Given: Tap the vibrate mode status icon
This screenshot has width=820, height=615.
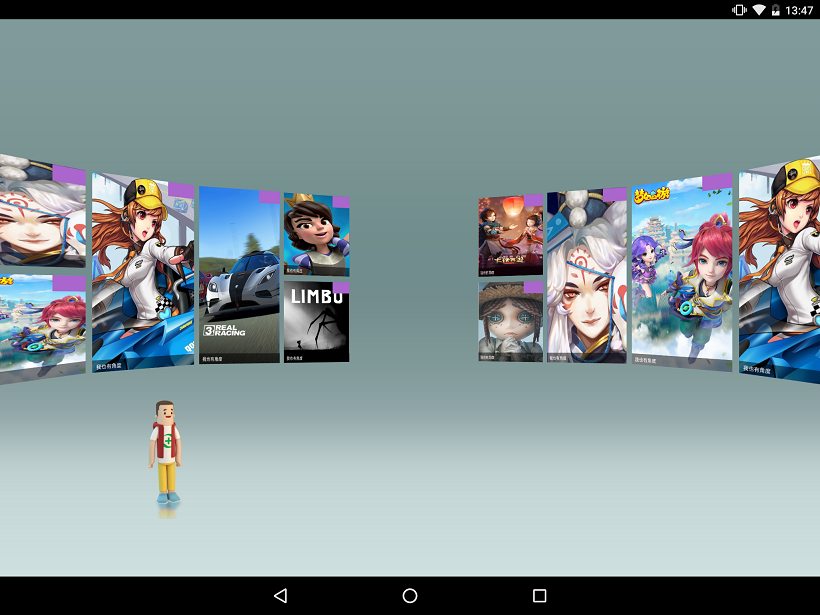Looking at the screenshot, I should coord(739,10).
